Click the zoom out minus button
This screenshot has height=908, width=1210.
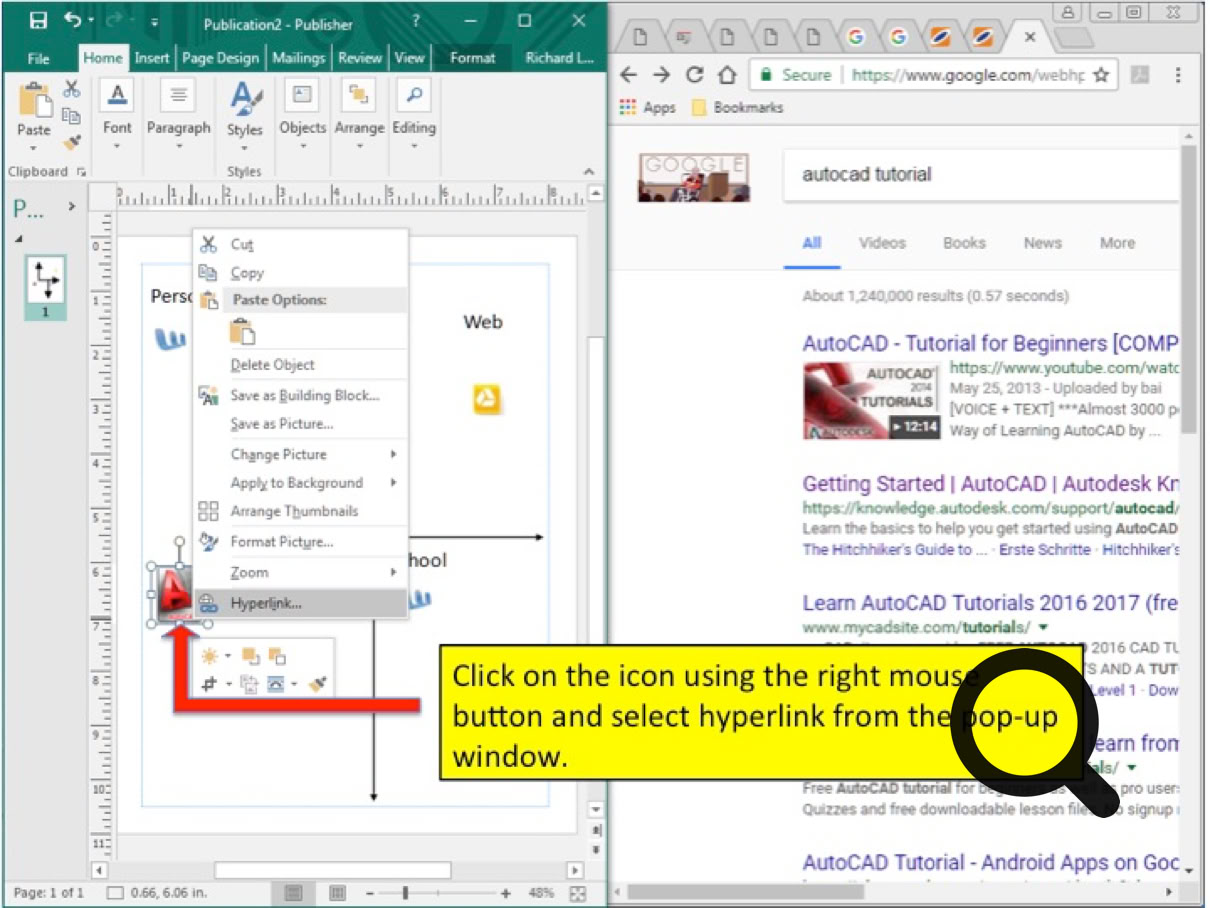pyautogui.click(x=370, y=893)
